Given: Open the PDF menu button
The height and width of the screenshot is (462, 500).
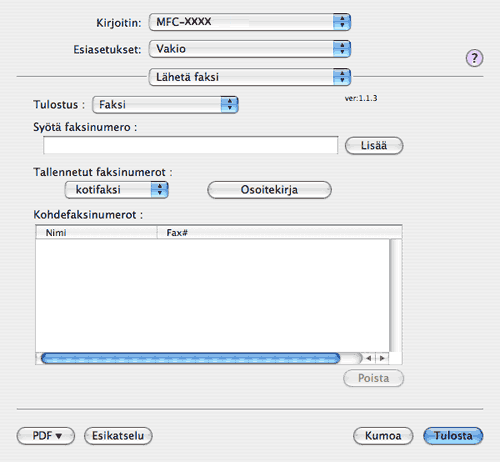Looking at the screenshot, I should tap(46, 436).
